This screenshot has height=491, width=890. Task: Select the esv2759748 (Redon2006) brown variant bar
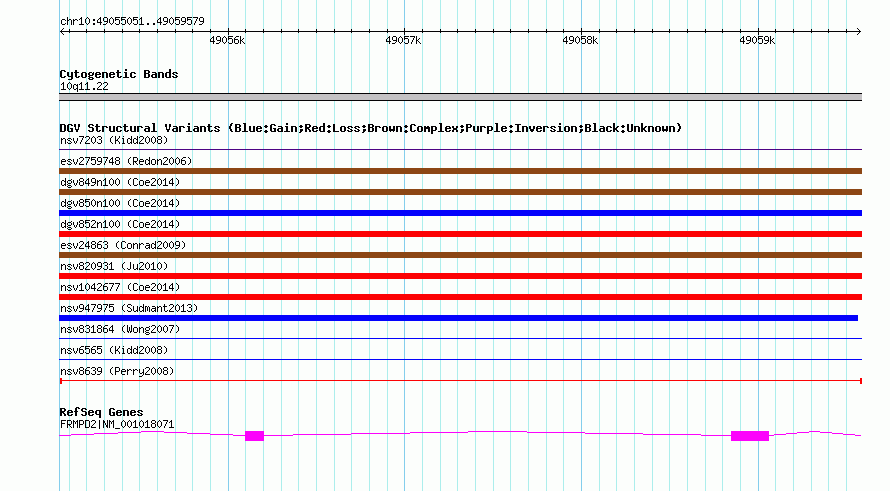tap(460, 171)
